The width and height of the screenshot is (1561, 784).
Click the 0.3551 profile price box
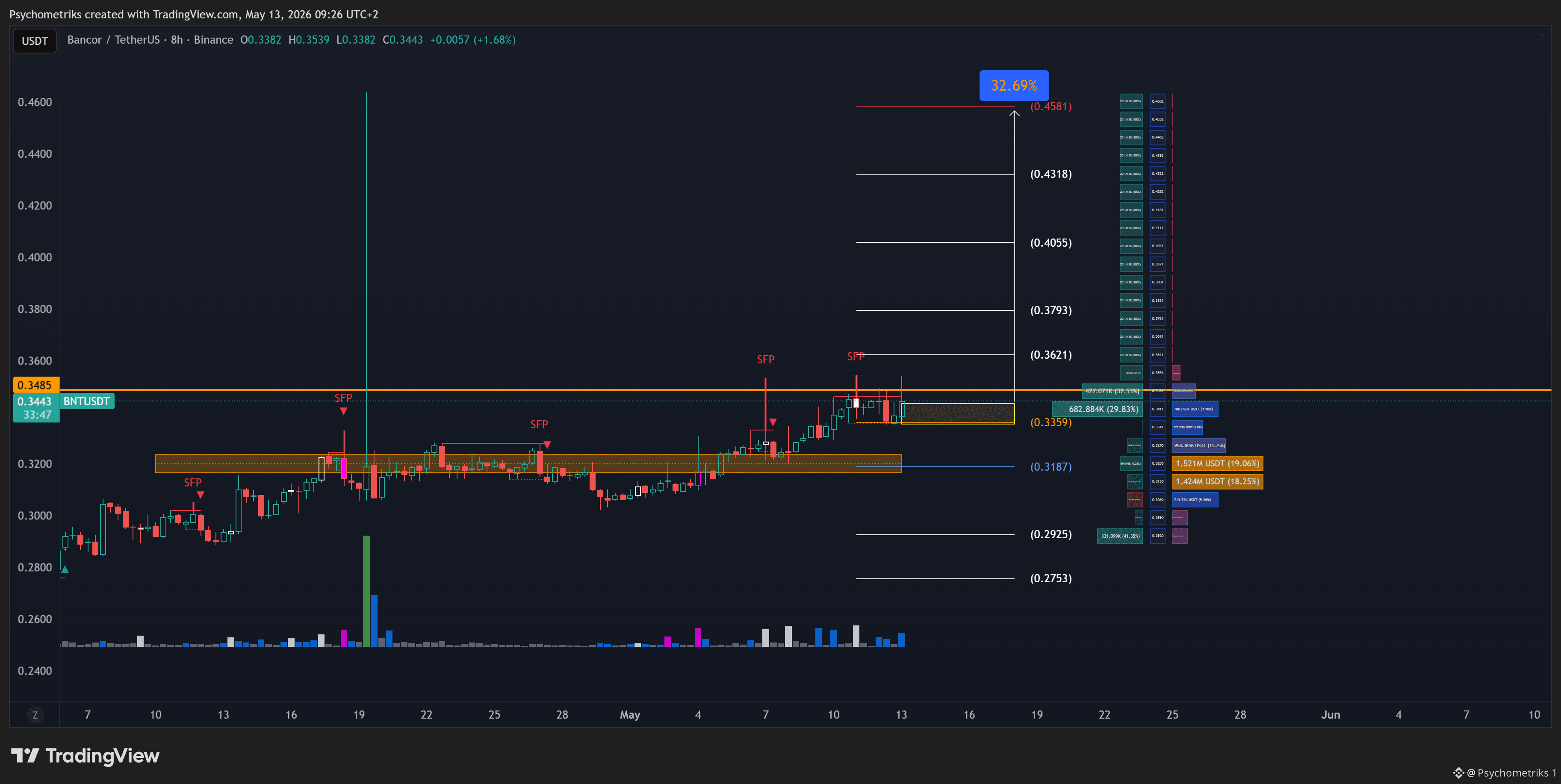pyautogui.click(x=1157, y=373)
